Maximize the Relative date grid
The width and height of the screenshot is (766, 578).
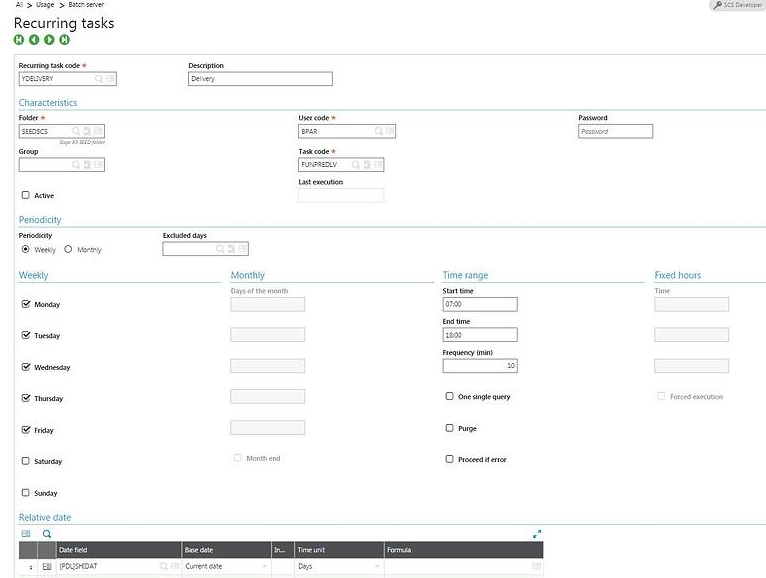[x=537, y=534]
